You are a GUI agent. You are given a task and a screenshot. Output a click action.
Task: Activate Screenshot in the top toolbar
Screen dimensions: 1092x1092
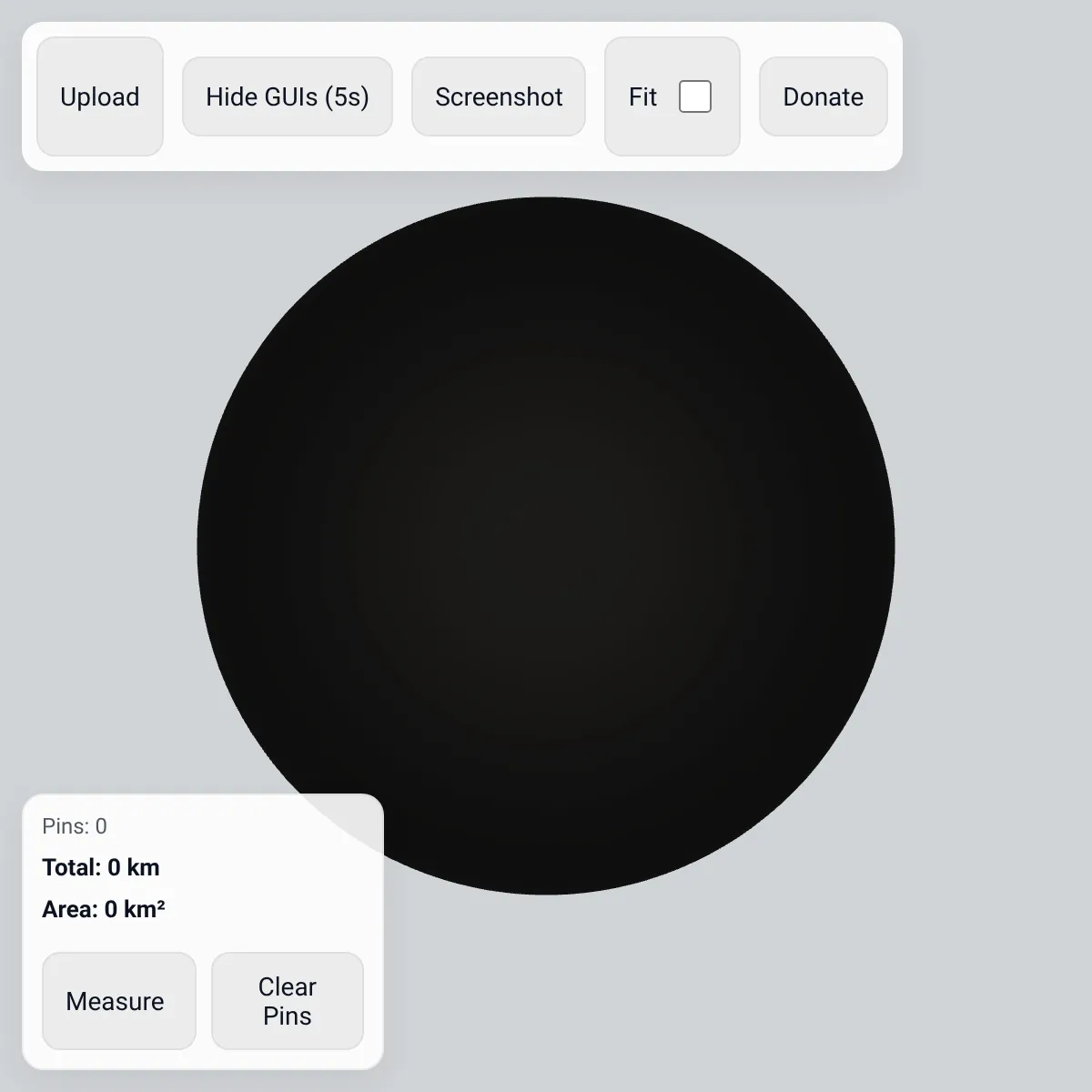pyautogui.click(x=499, y=96)
